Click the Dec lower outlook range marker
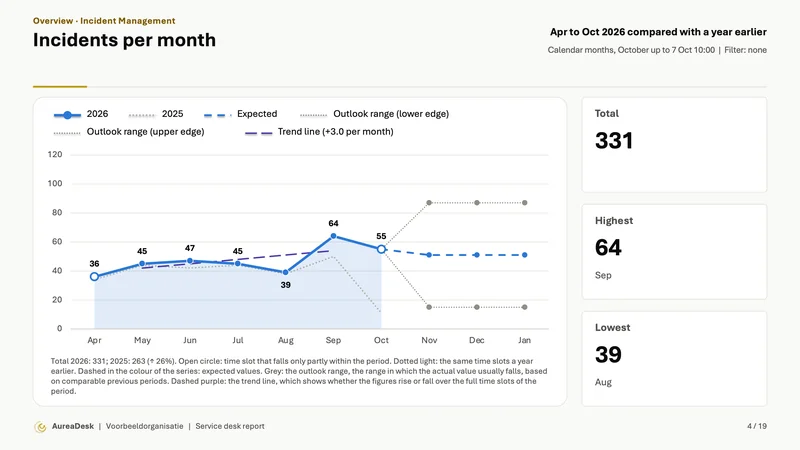The image size is (800, 450). [477, 307]
